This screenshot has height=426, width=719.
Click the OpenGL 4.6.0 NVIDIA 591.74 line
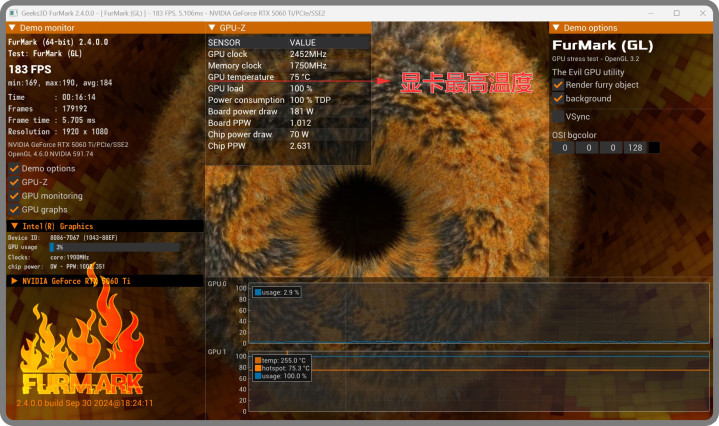point(50,154)
